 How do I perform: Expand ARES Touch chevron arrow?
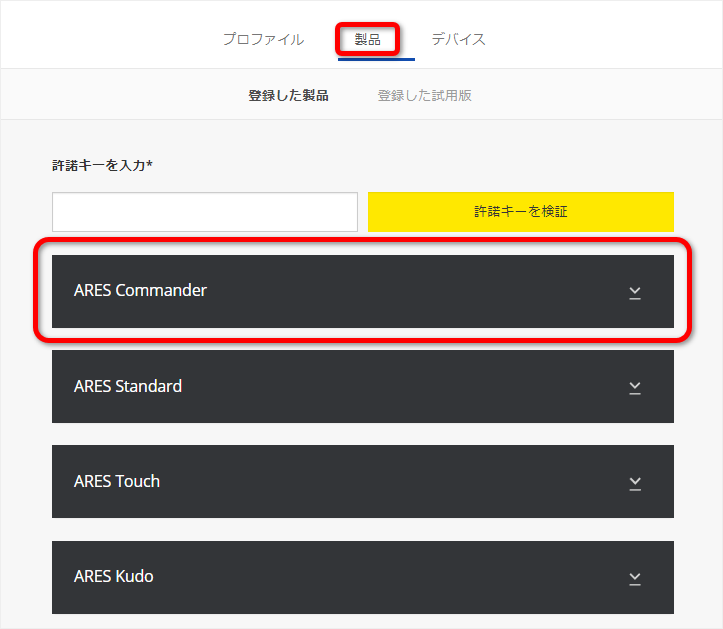pyautogui.click(x=635, y=483)
